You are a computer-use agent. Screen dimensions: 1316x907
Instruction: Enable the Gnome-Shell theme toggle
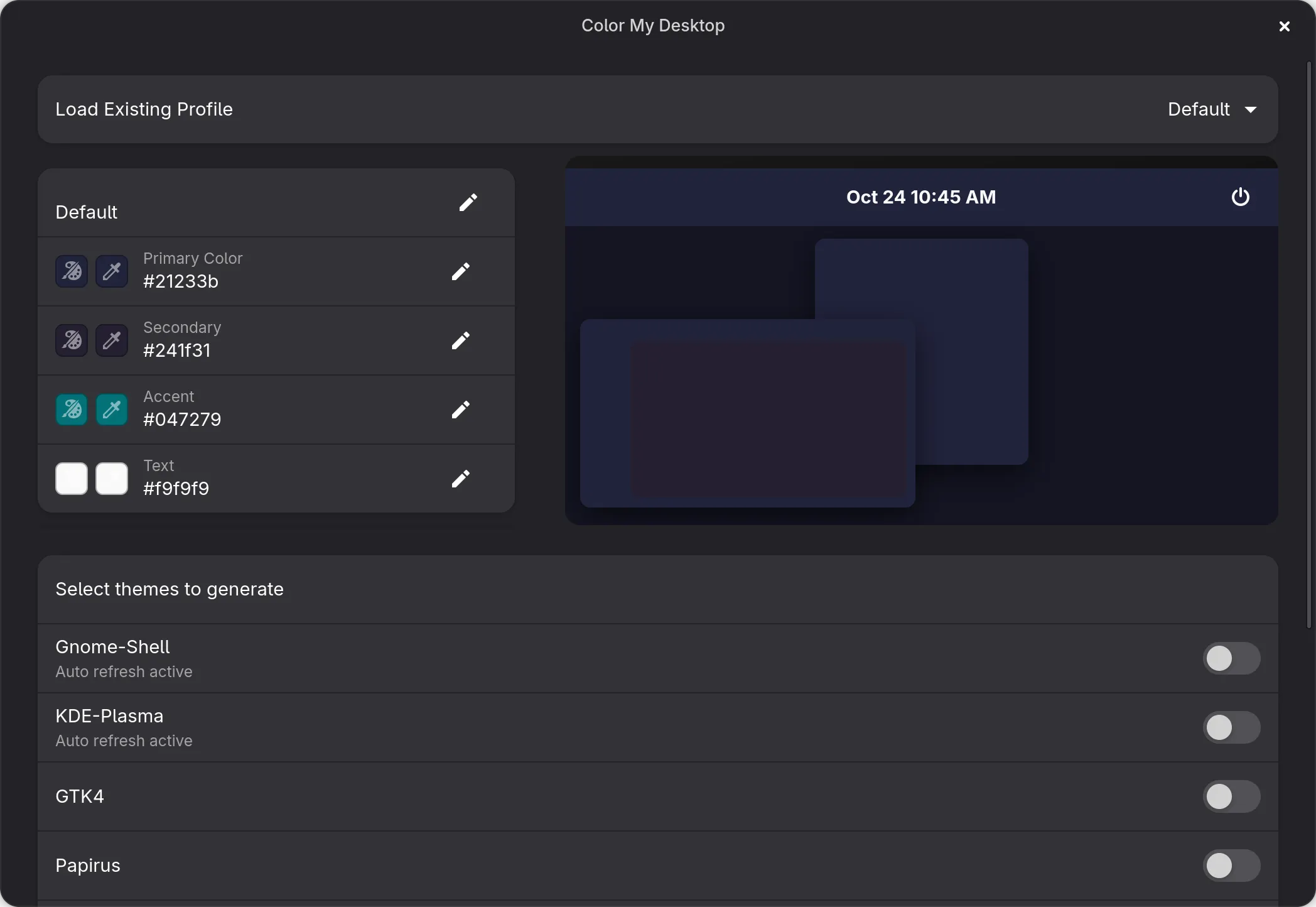(x=1231, y=658)
